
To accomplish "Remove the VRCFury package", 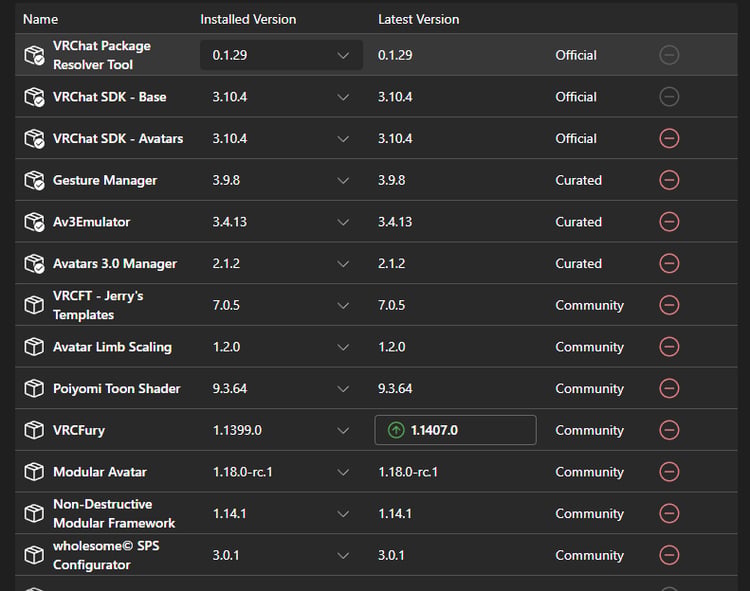I will pos(669,430).
